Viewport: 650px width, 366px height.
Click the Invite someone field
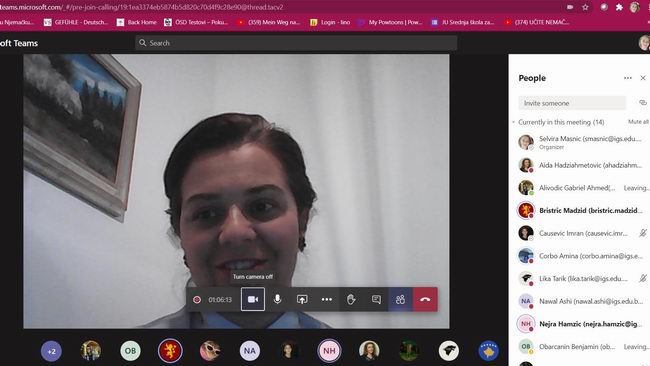572,103
